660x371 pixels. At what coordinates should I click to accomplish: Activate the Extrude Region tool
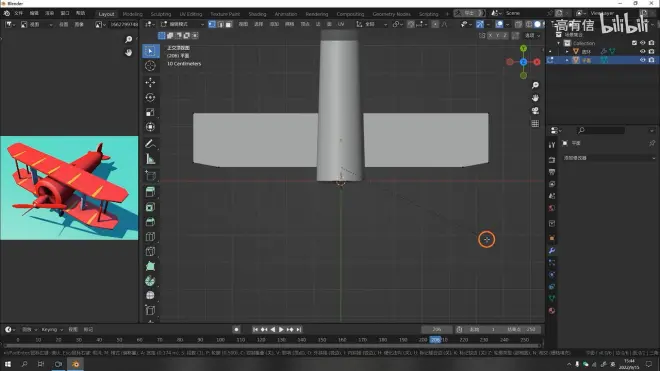coord(150,192)
